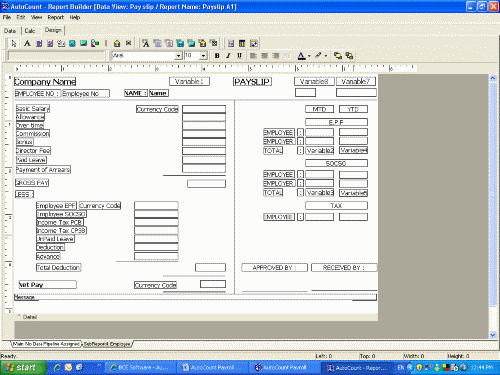Image resolution: width=500 pixels, height=375 pixels.
Task: Select the arrow pointer tool
Action: click(14, 43)
